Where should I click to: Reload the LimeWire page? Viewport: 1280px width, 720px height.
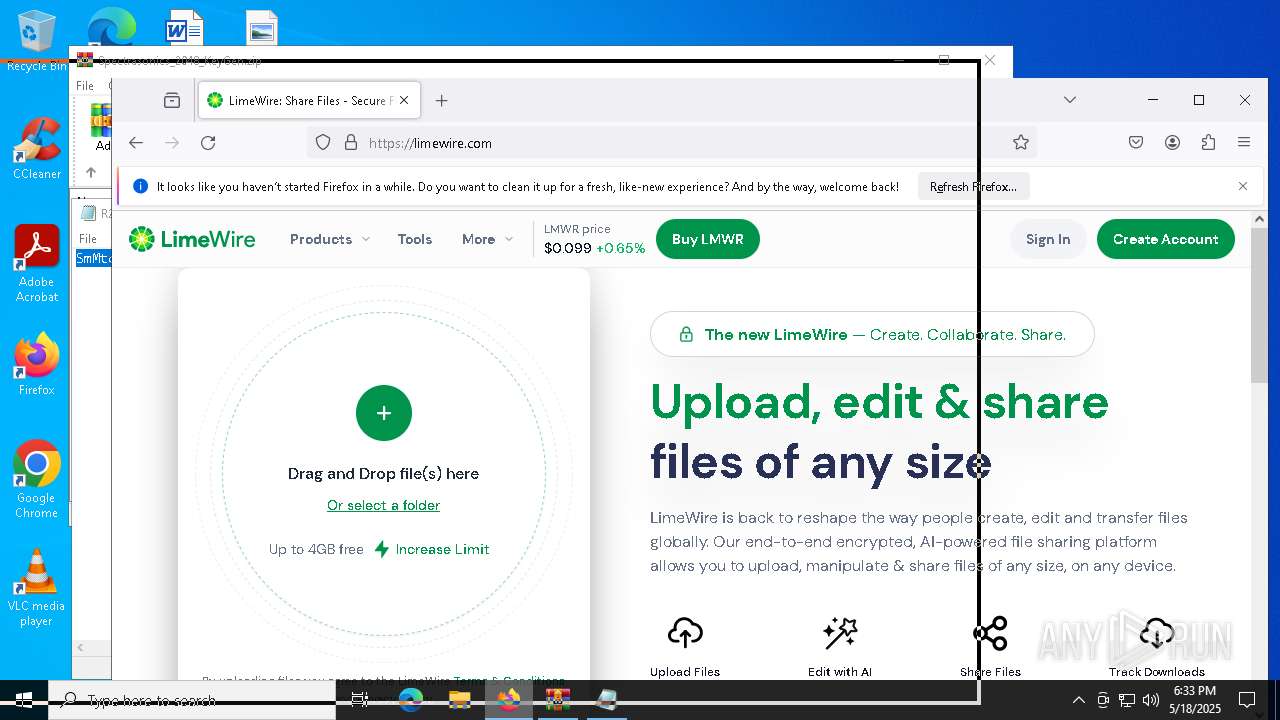pos(208,143)
